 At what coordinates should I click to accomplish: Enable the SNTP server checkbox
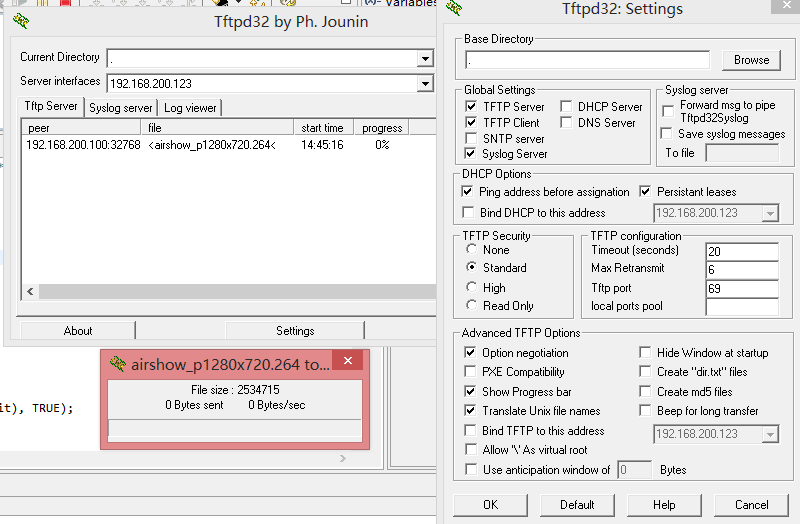(471, 138)
